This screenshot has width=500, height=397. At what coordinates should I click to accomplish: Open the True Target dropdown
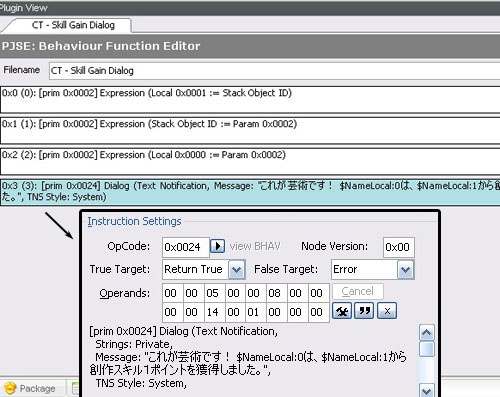coord(236,269)
